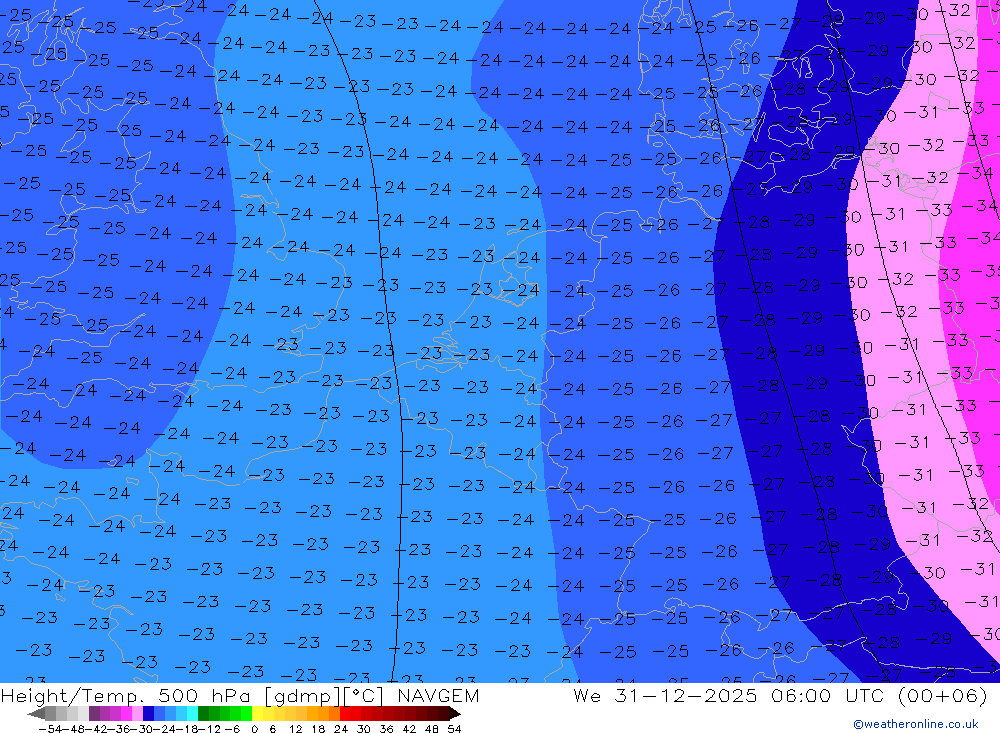Click the dark maroon right arrow tip of legend
Screen dimensions: 1000x733
coord(455,713)
